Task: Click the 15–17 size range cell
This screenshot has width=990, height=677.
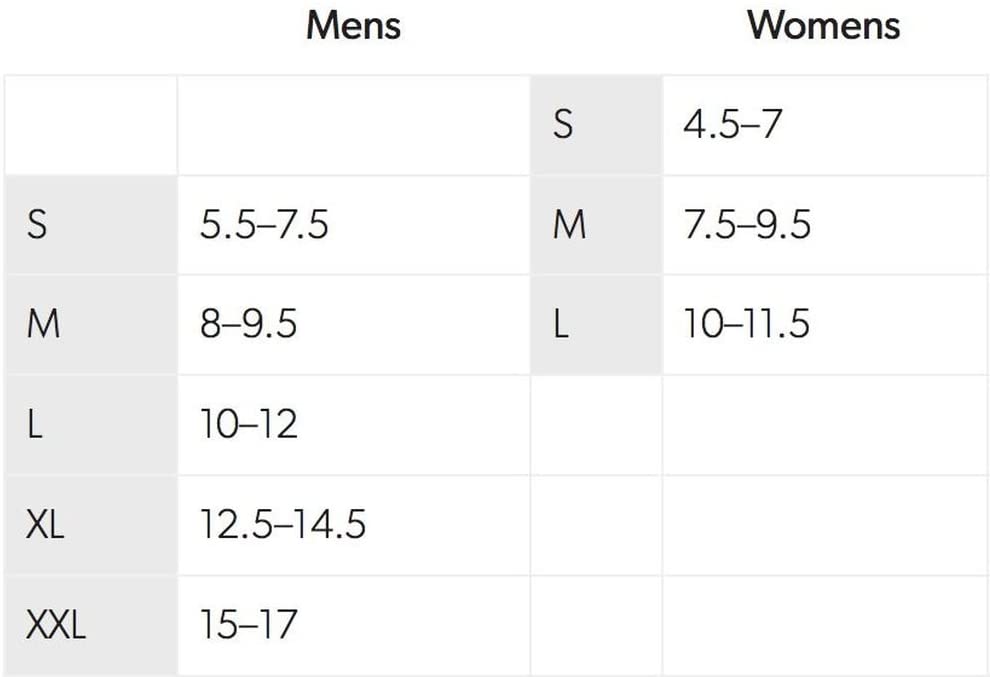Action: pos(248,625)
